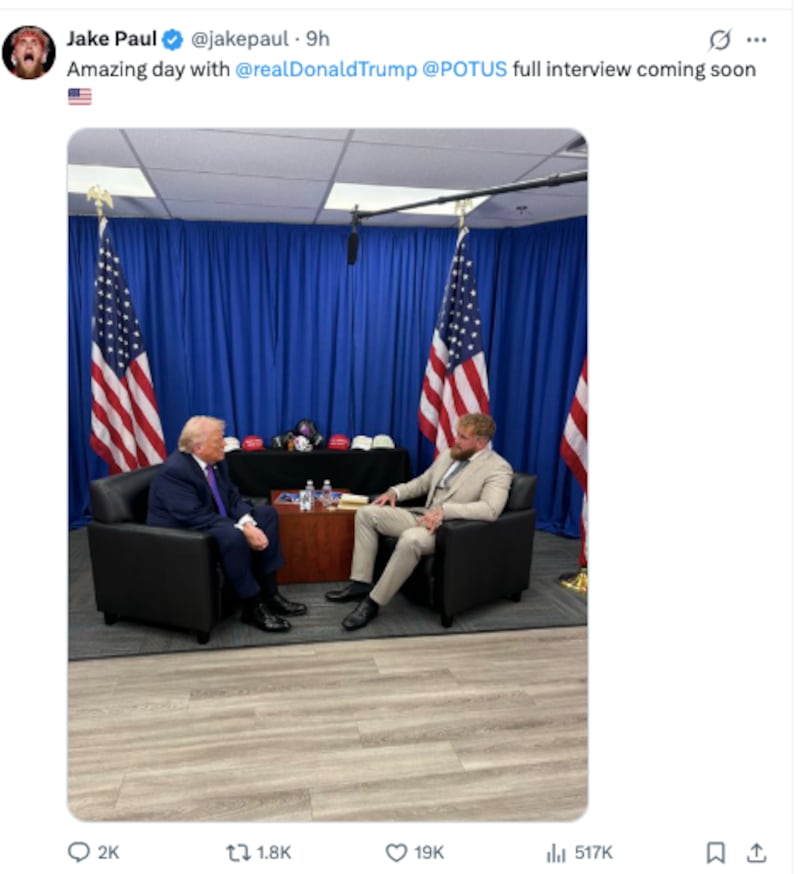Image resolution: width=800 pixels, height=874 pixels.
Task: Click the reply speech bubble icon
Action: (79, 852)
